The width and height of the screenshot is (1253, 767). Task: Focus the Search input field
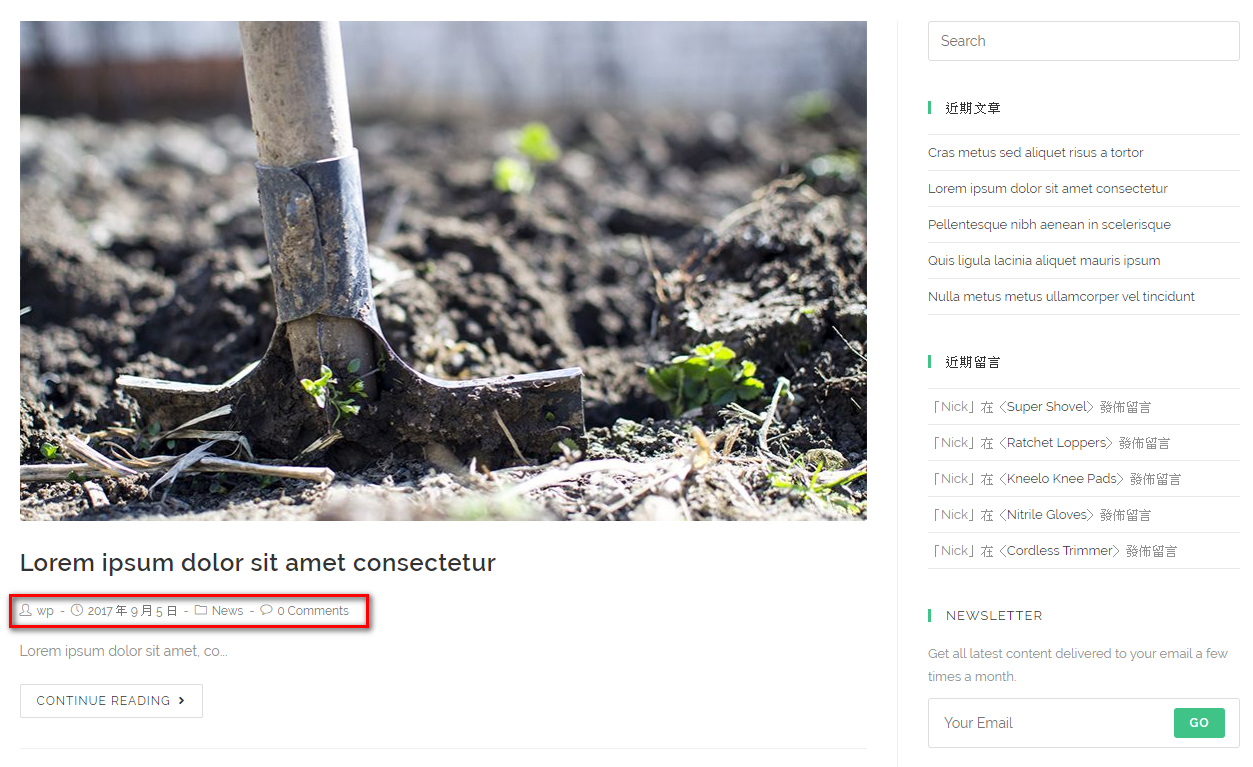(1083, 41)
